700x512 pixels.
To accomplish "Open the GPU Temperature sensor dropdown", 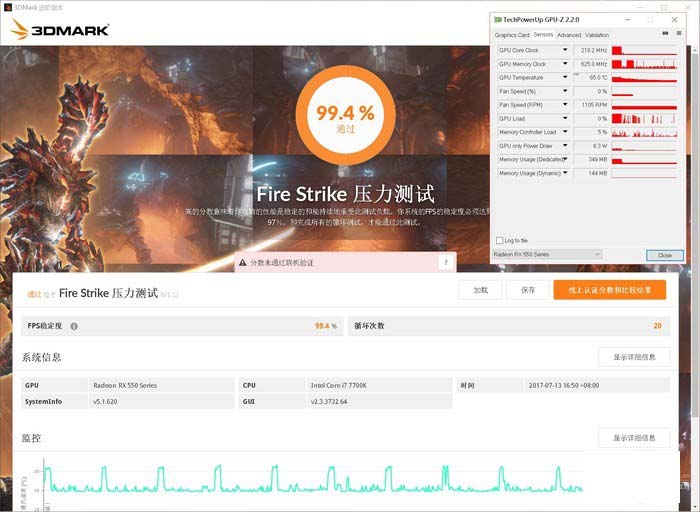I will pyautogui.click(x=566, y=77).
